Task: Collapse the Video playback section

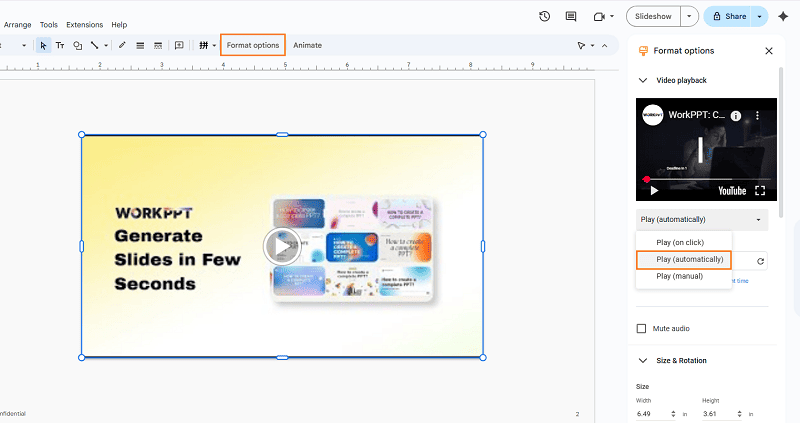Action: (643, 80)
